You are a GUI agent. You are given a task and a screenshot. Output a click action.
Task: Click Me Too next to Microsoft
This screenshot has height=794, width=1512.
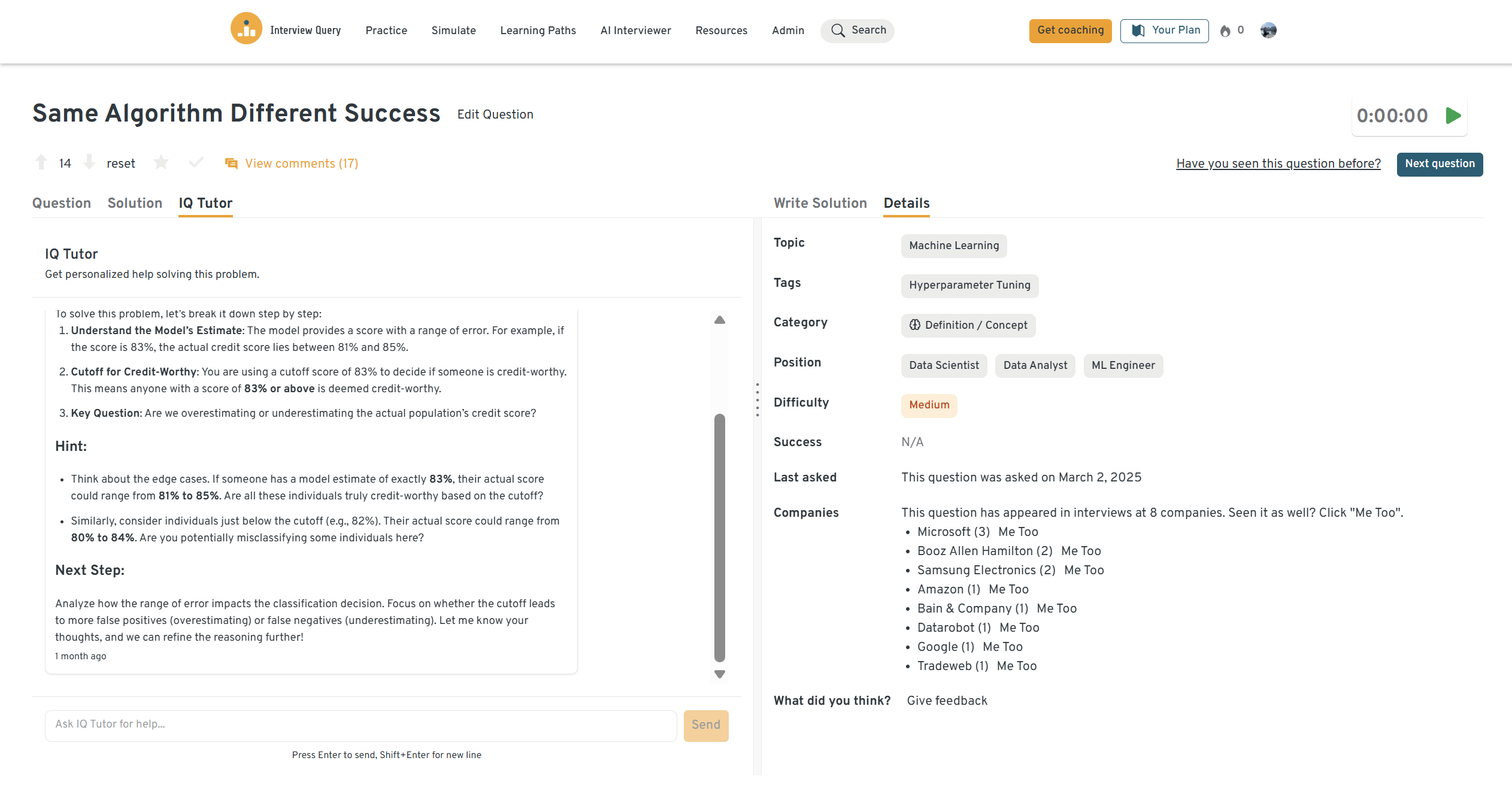tap(1018, 532)
